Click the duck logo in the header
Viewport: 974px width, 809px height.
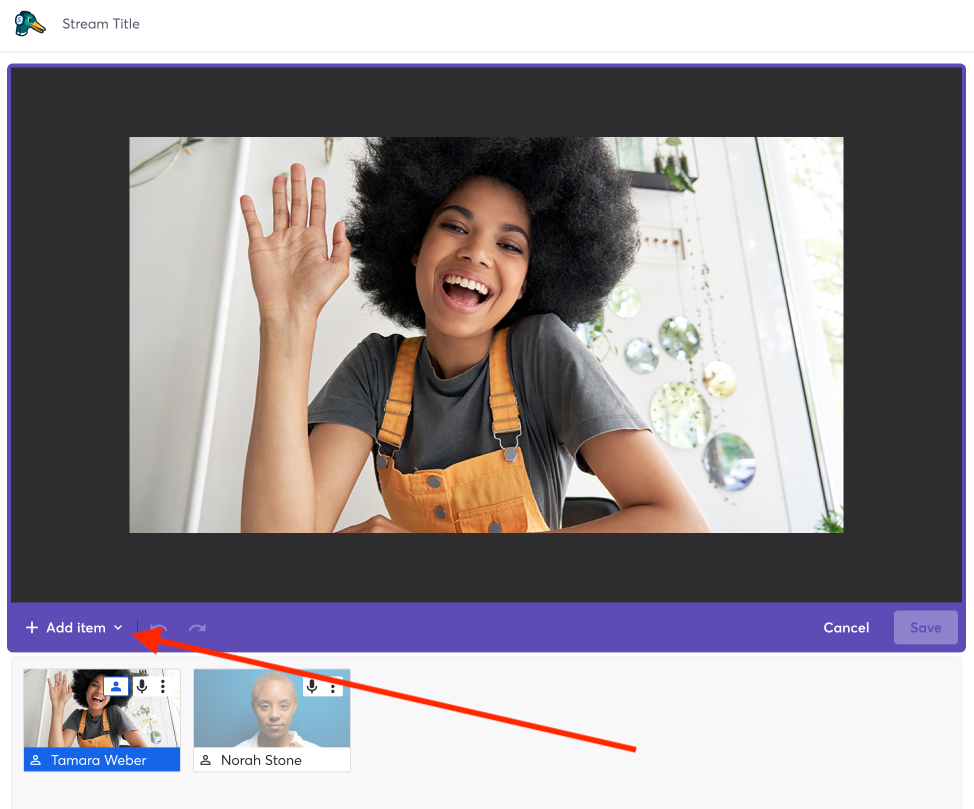29,24
